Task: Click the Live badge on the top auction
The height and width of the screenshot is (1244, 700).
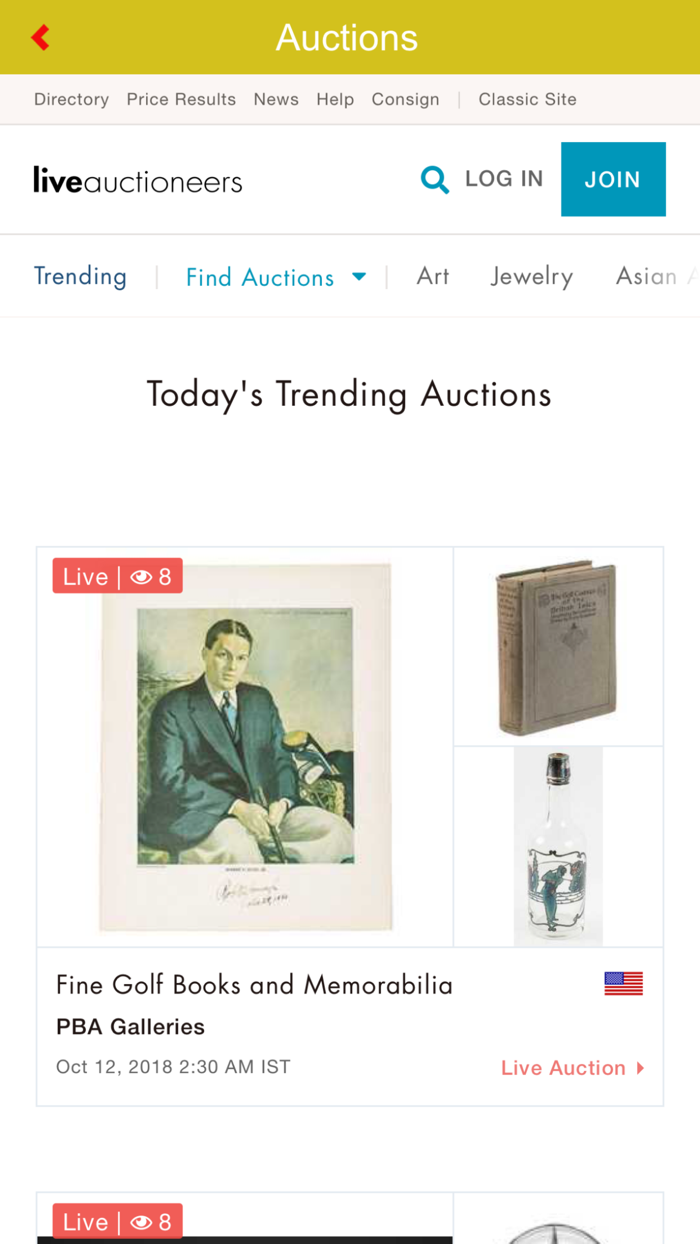Action: tap(117, 576)
